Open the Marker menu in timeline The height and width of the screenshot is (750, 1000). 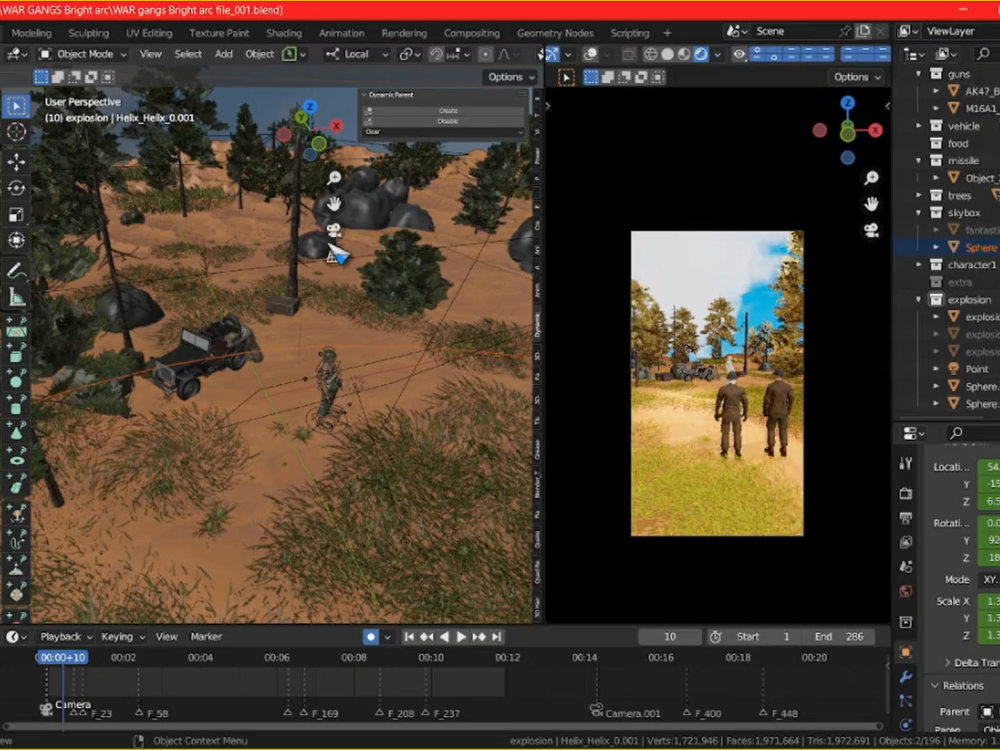206,636
